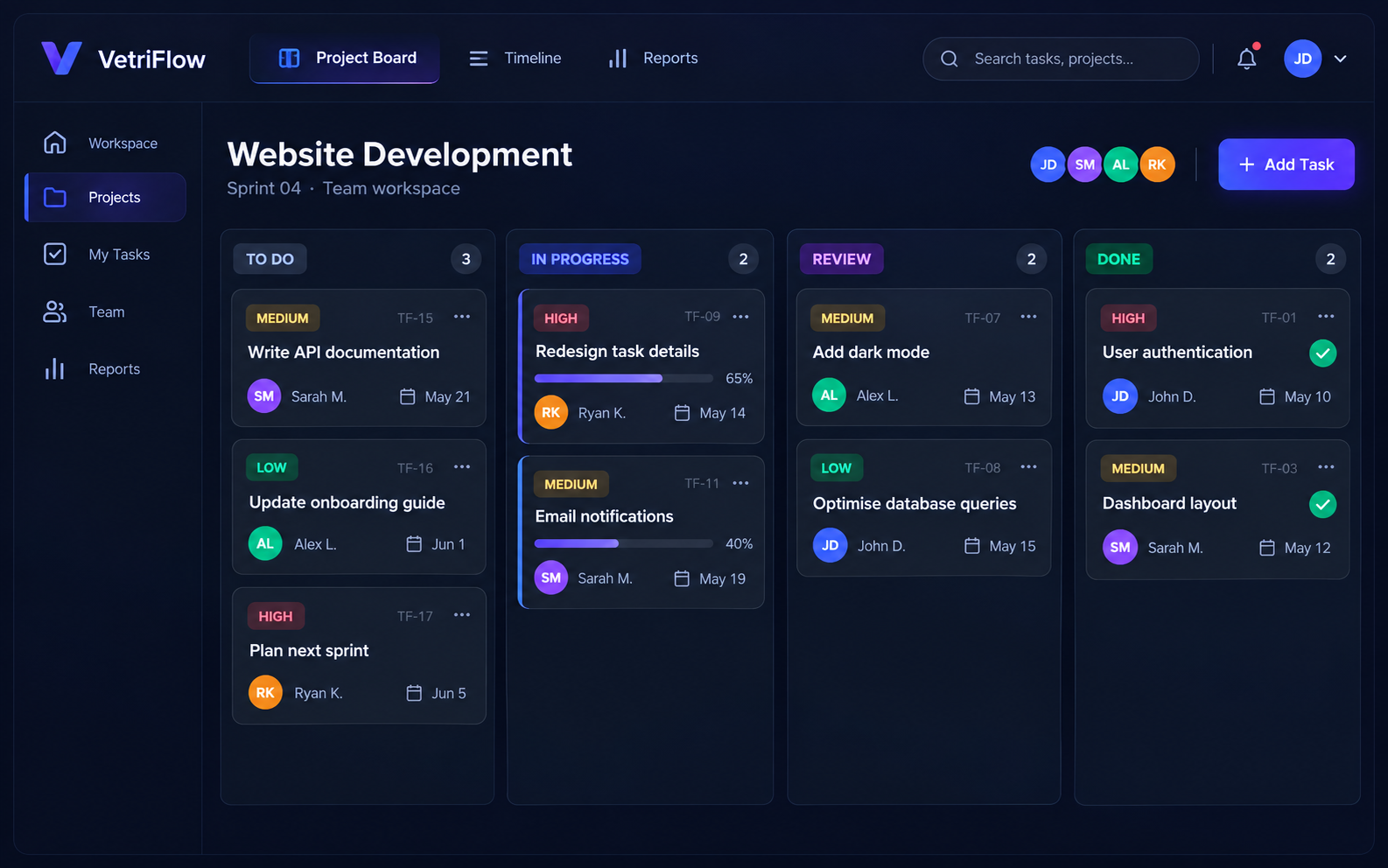
Task: Click the 40% Email notifications progress bar
Action: point(624,543)
